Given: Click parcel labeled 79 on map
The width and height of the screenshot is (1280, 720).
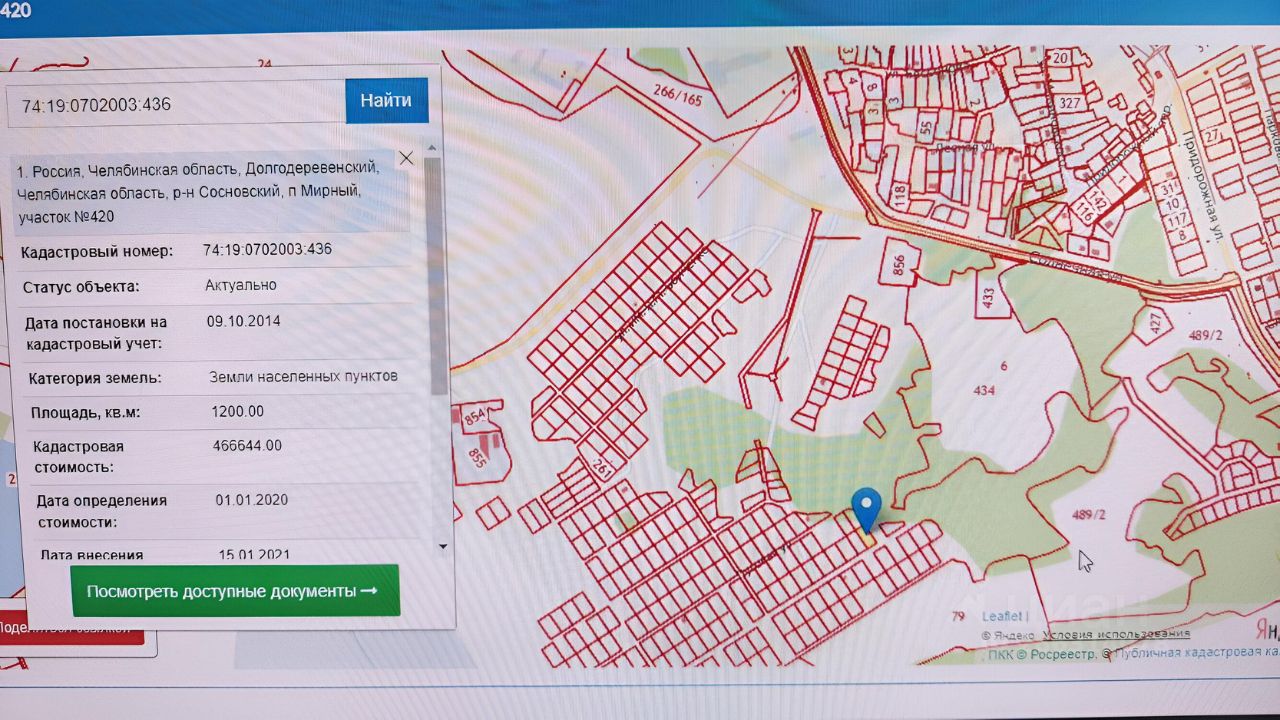Looking at the screenshot, I should pyautogui.click(x=958, y=616).
